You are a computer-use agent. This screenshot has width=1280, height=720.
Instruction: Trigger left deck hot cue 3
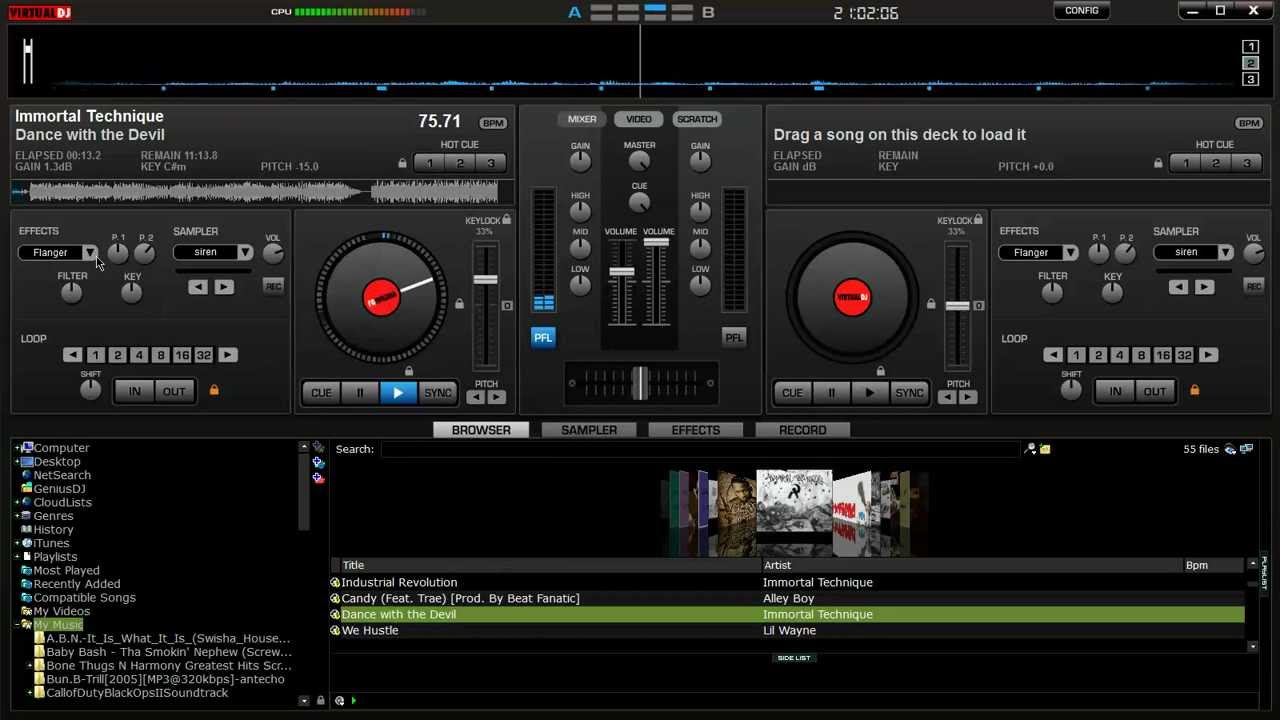[x=490, y=163]
